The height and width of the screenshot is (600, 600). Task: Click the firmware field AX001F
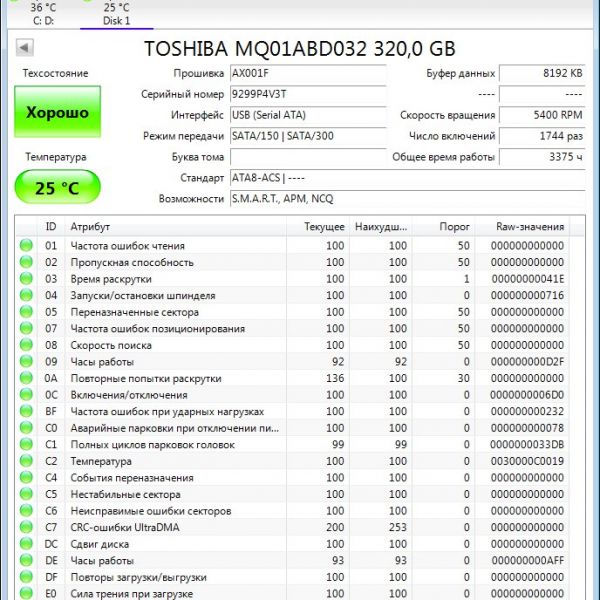tap(308, 73)
